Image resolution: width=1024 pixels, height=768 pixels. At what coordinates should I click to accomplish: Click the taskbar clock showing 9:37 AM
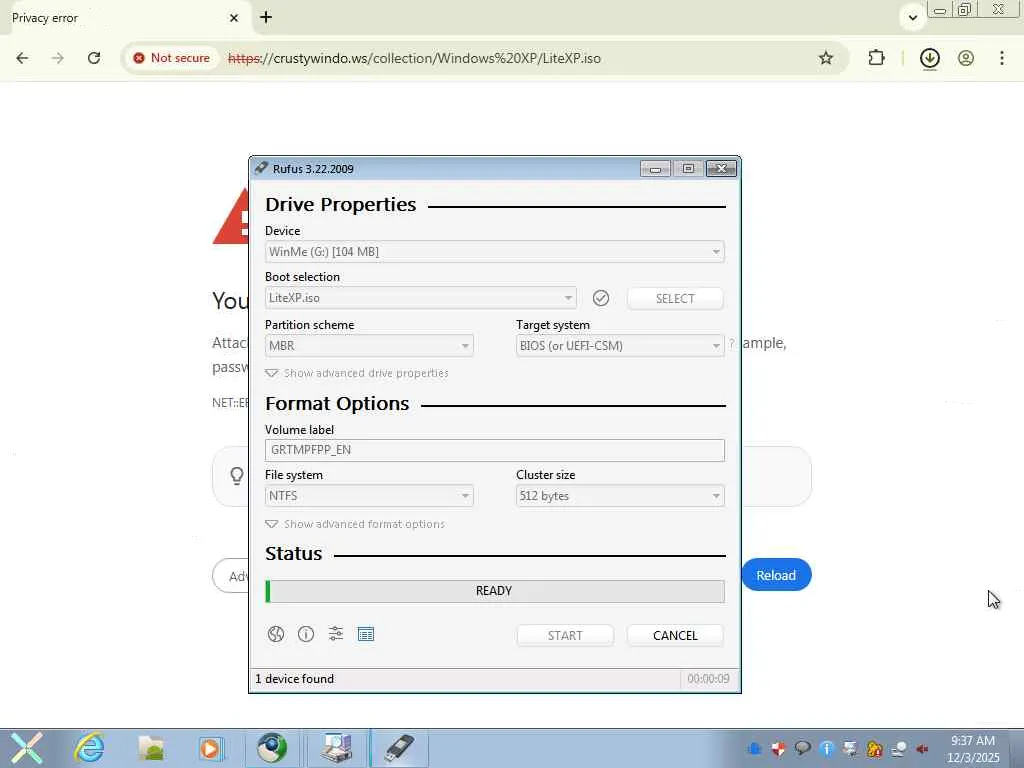click(x=973, y=749)
